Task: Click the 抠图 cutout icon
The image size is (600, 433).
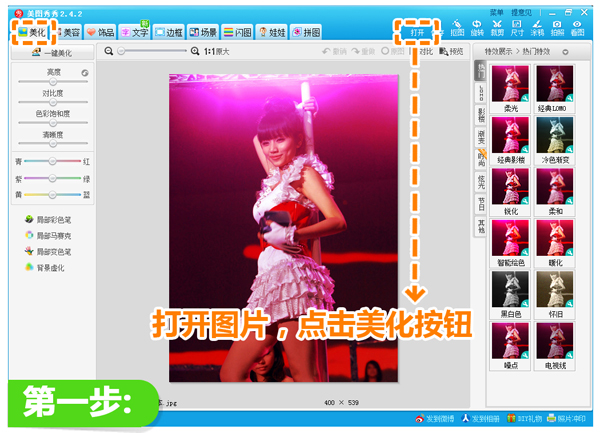Action: (458, 28)
